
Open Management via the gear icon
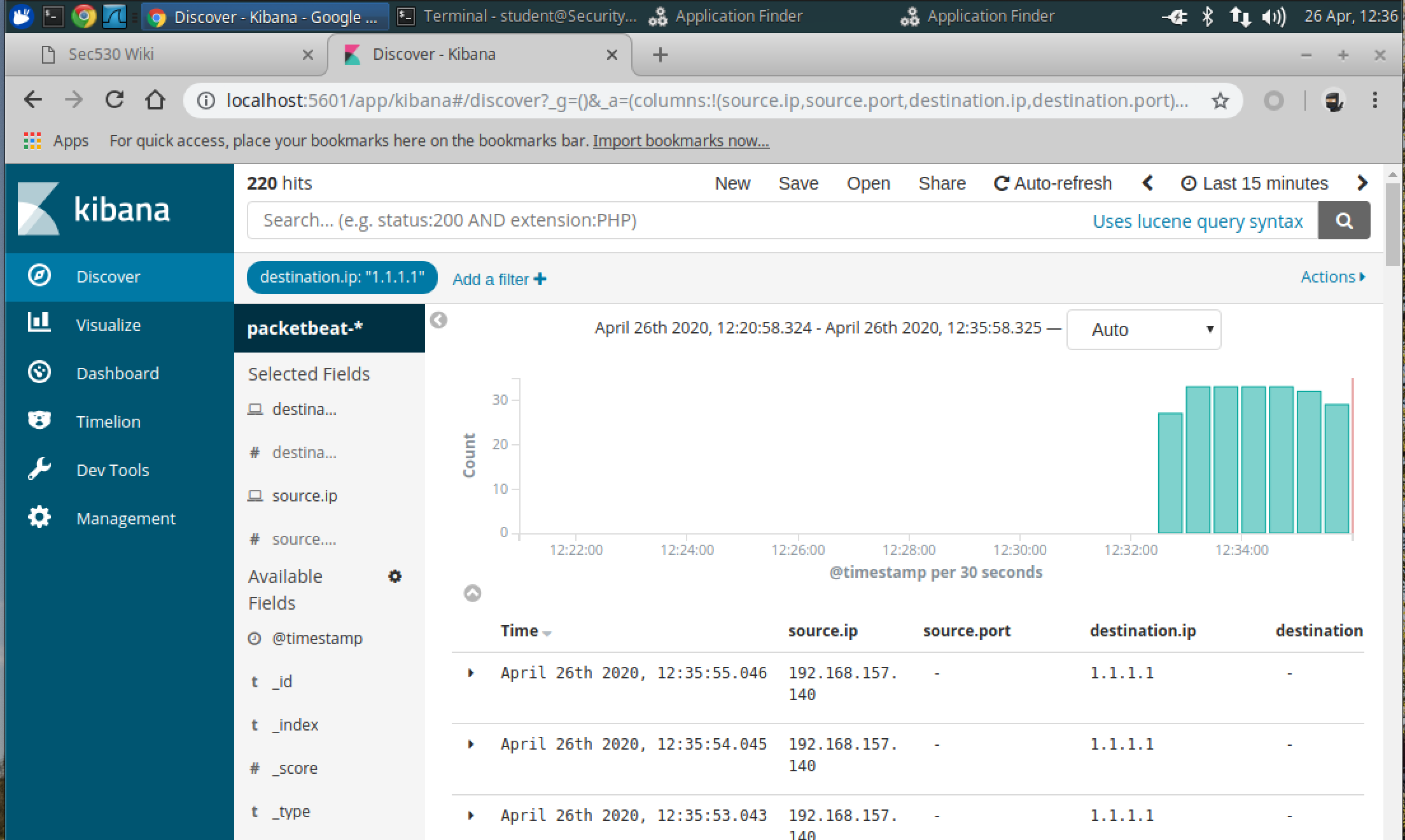[39, 517]
